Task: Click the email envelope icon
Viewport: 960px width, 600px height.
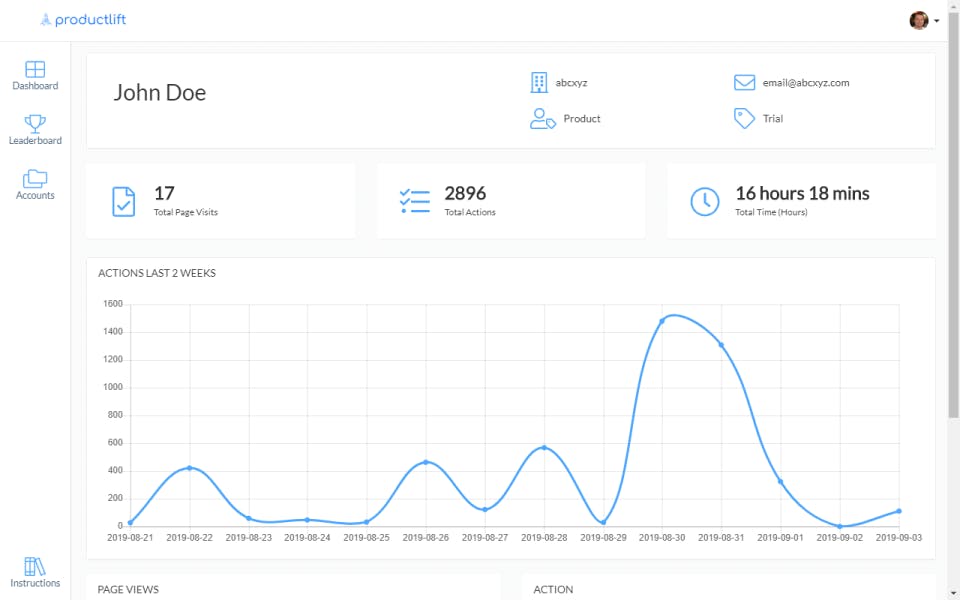Action: (x=744, y=82)
